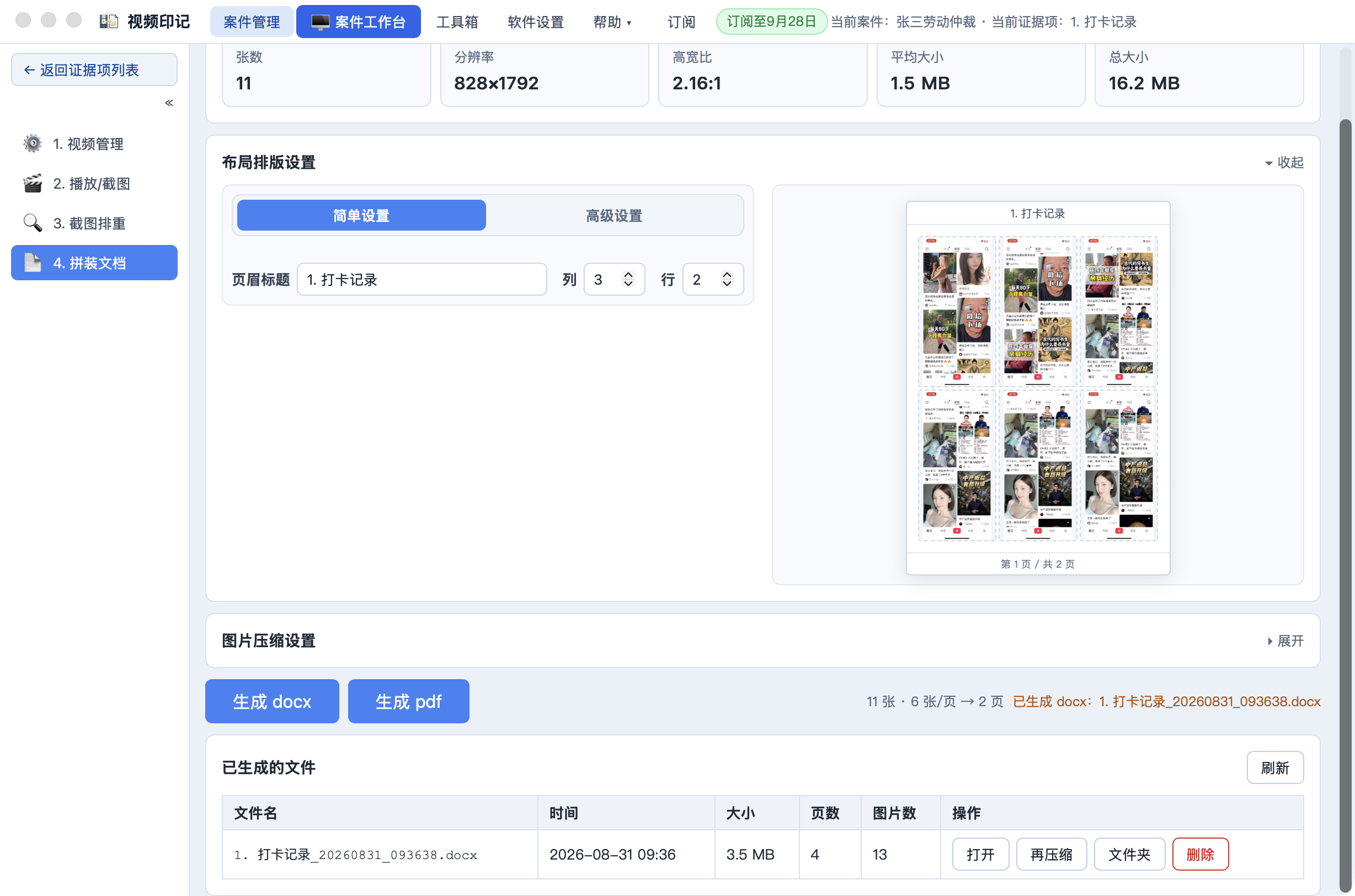The width and height of the screenshot is (1355, 896).
Task: Click 文件夹 button in file row
Action: click(1129, 854)
